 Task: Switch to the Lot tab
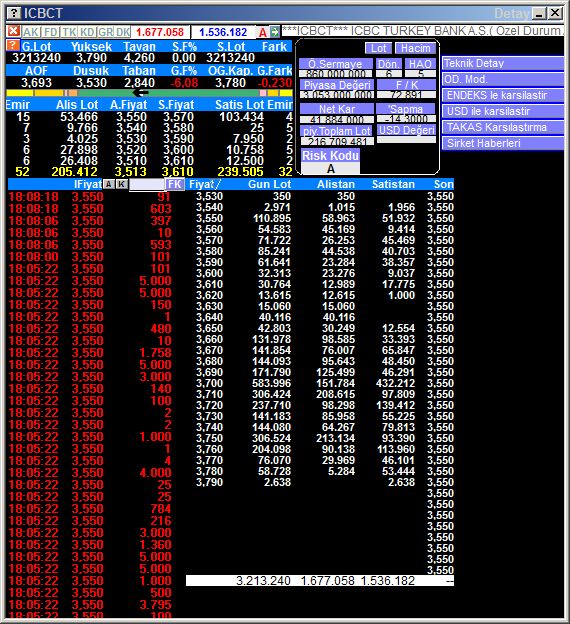click(378, 48)
